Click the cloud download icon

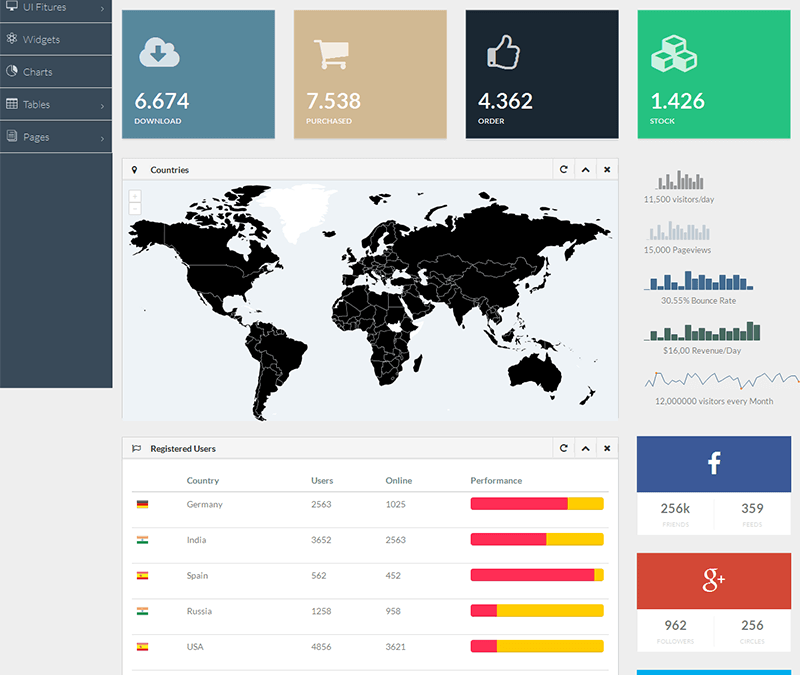coord(159,52)
